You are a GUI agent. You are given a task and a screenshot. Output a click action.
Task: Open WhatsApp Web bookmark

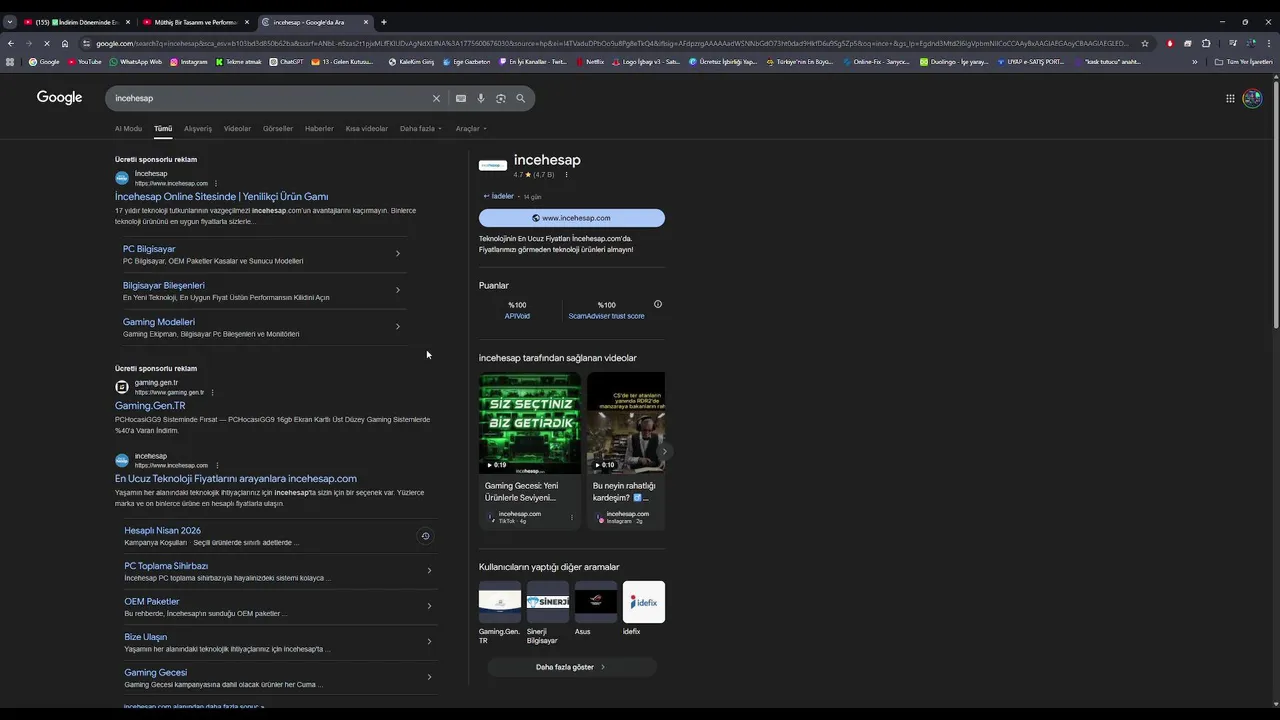(136, 62)
